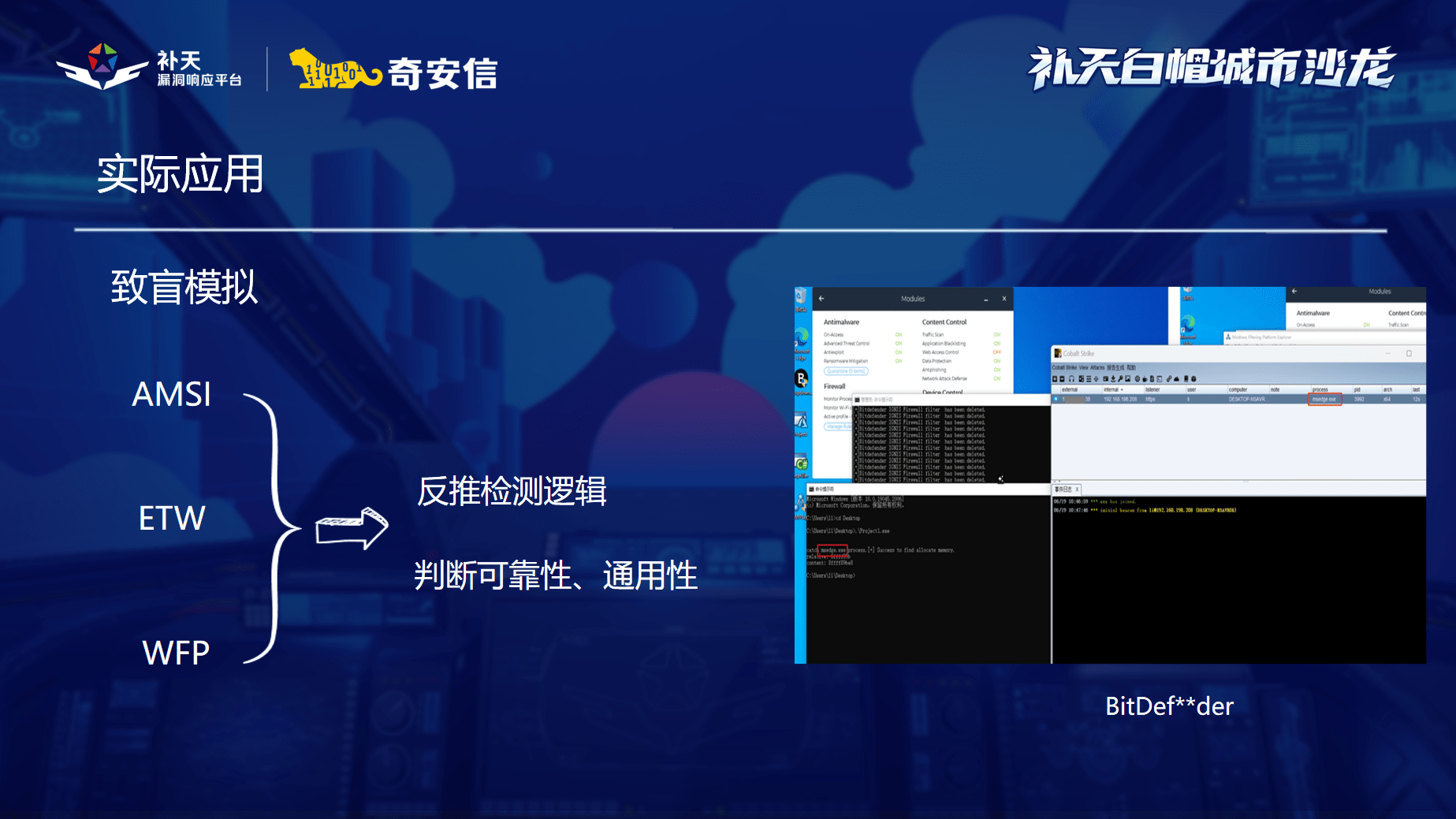Click the cube about icon in toolbar

1193,379
